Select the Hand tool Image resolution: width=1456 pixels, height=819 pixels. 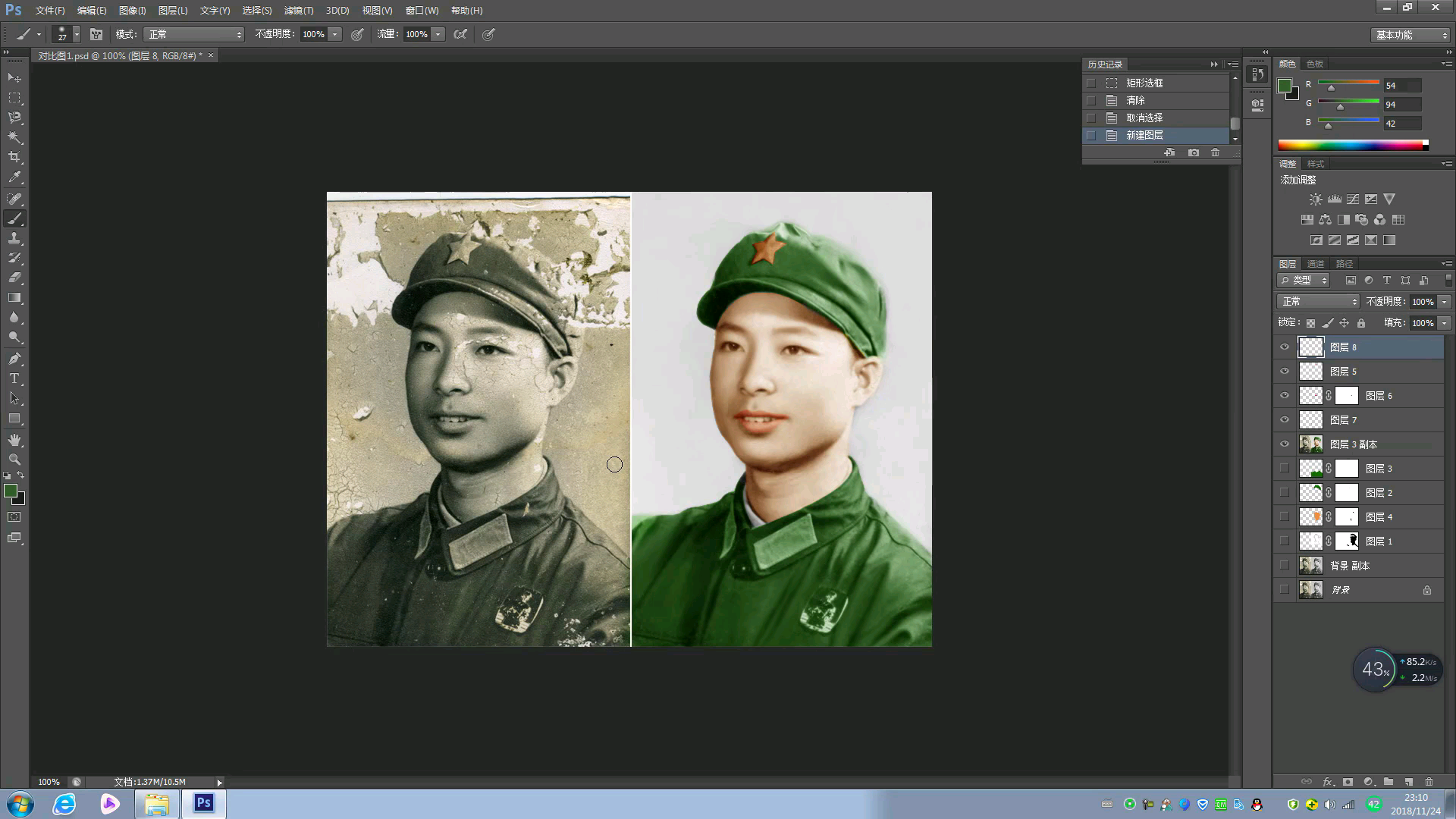coord(14,440)
